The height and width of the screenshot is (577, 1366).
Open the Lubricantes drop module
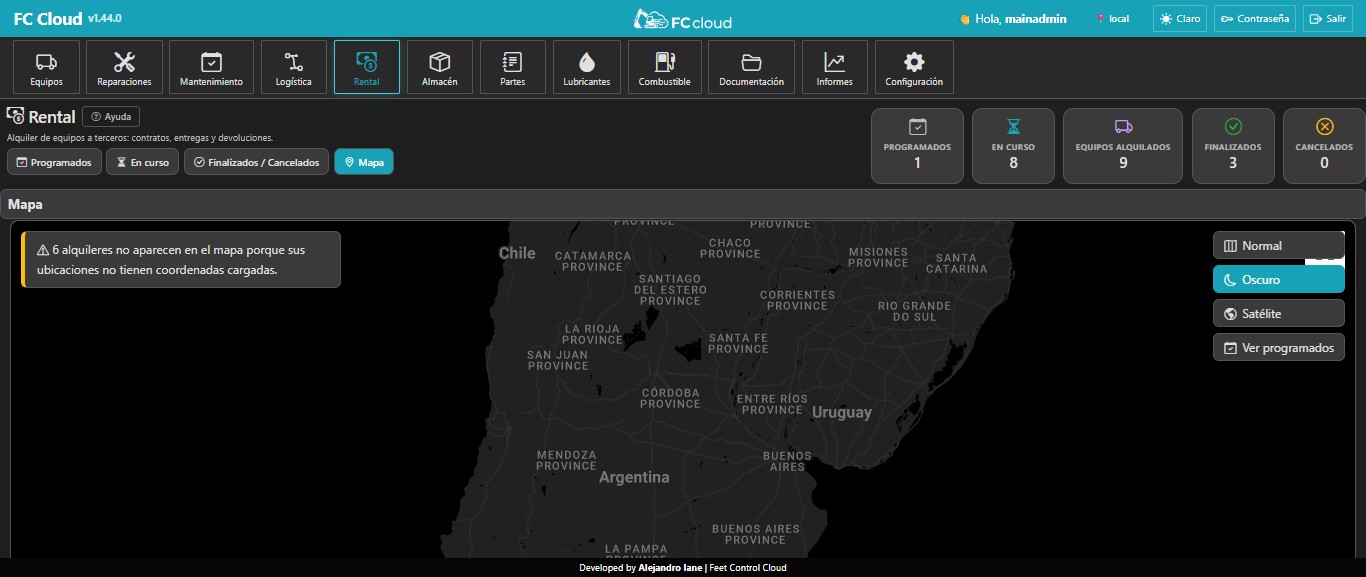click(586, 67)
